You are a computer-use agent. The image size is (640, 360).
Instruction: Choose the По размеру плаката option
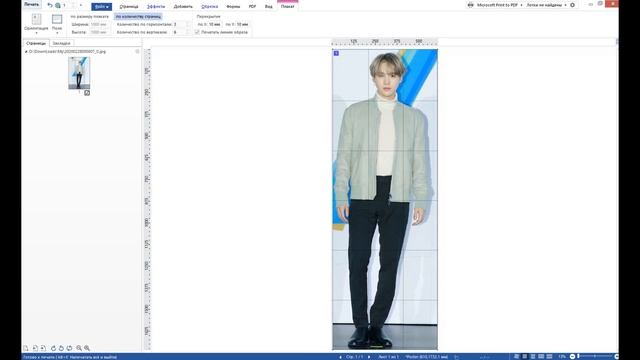(x=89, y=17)
